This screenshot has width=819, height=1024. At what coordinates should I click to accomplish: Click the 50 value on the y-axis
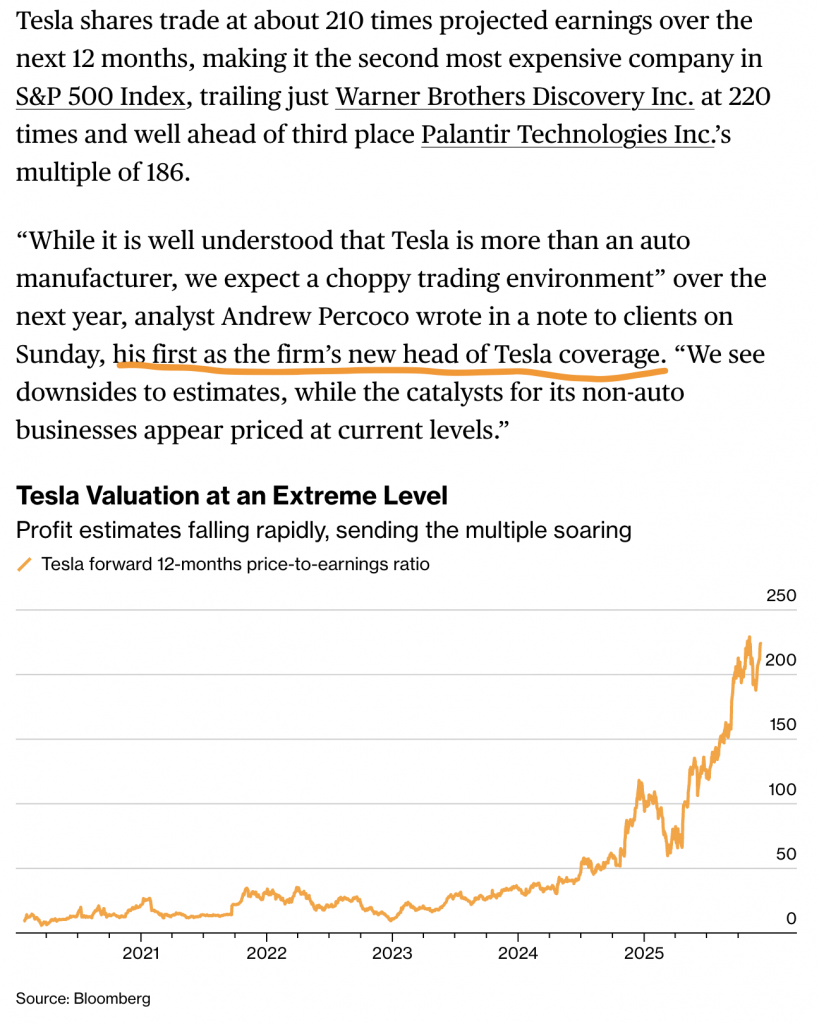pyautogui.click(x=785, y=854)
